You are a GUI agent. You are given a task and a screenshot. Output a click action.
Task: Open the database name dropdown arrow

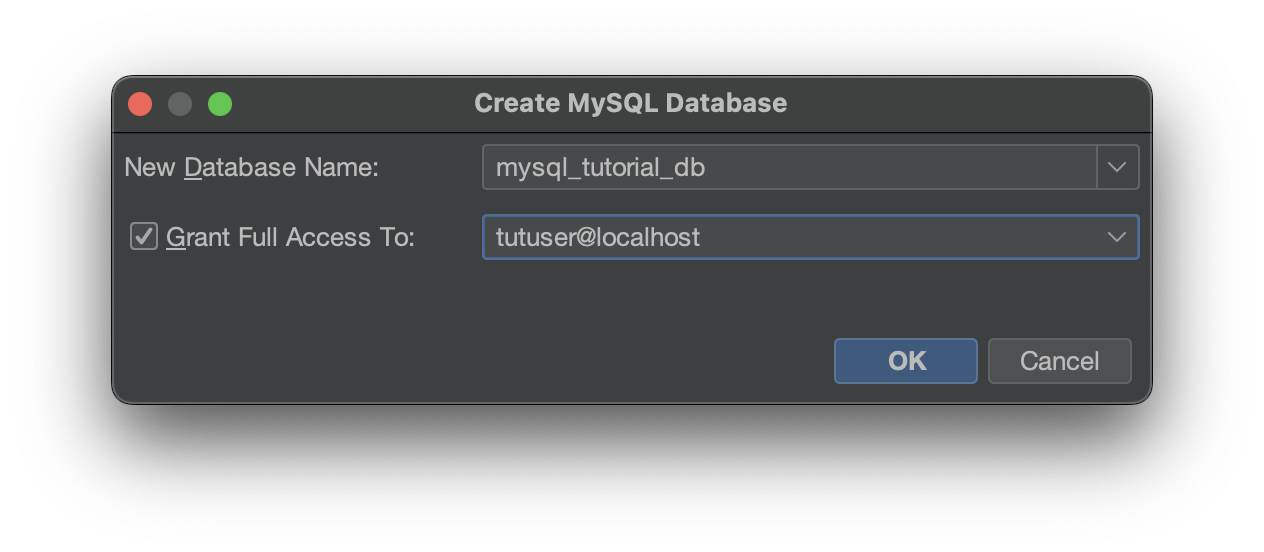tap(1118, 167)
